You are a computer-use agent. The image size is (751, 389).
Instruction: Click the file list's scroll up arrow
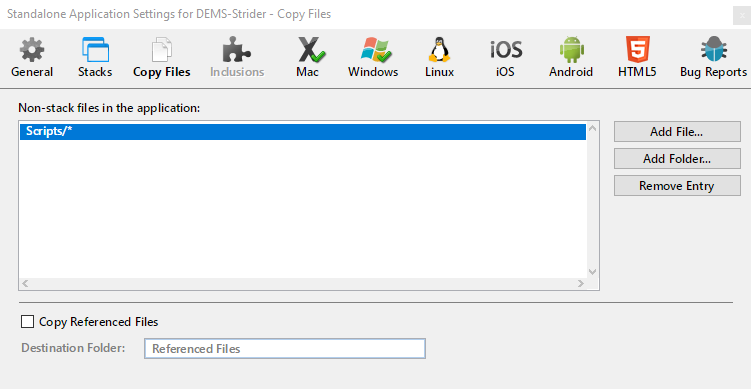click(592, 128)
